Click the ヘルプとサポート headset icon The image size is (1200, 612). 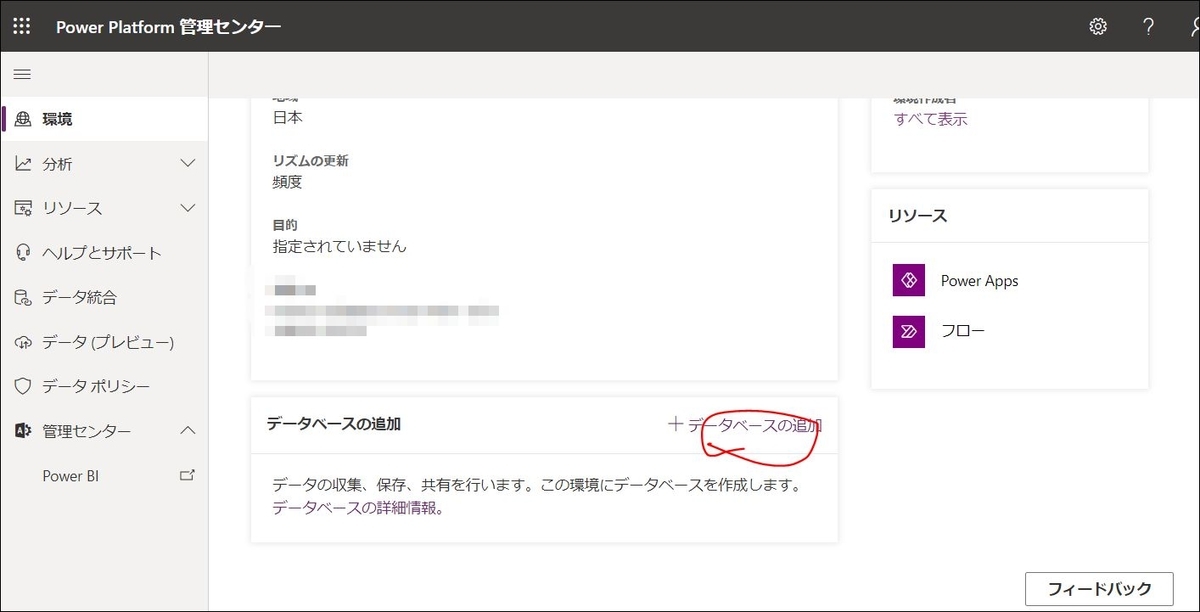coord(23,253)
